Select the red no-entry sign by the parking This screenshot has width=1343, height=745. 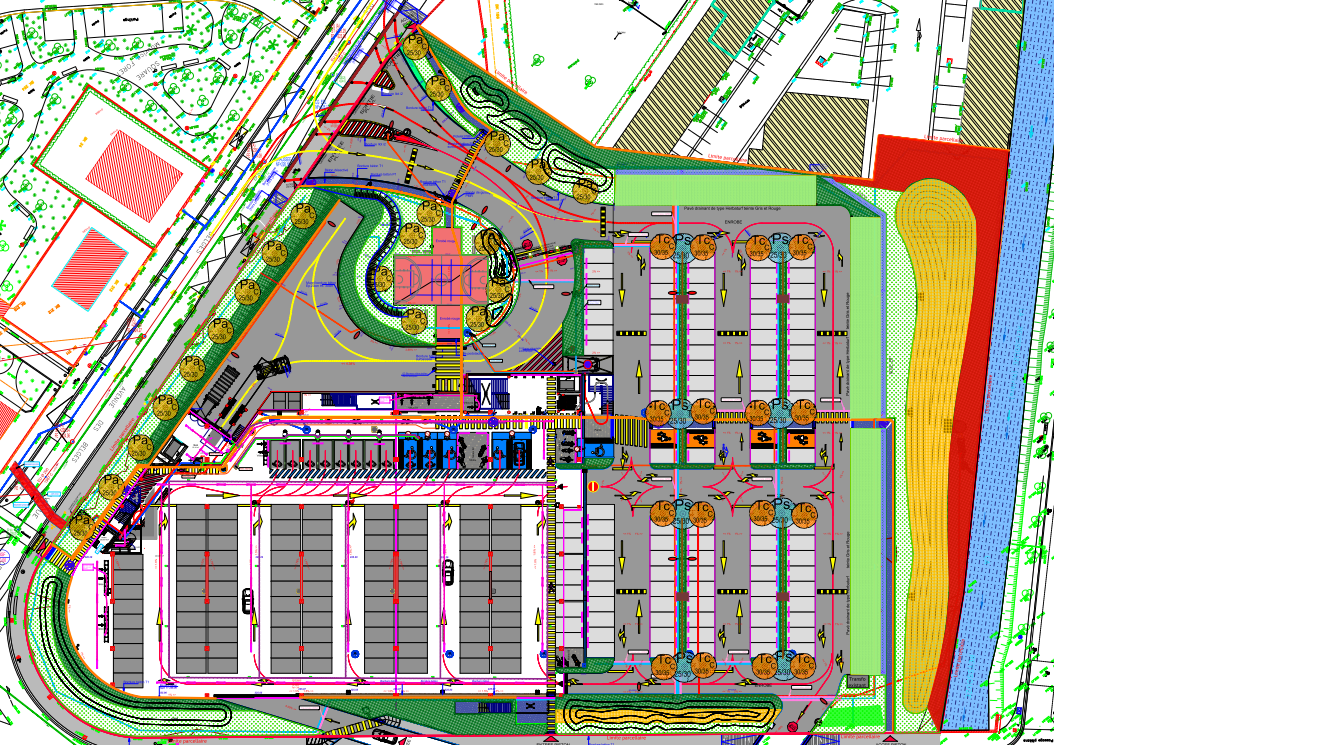[592, 487]
